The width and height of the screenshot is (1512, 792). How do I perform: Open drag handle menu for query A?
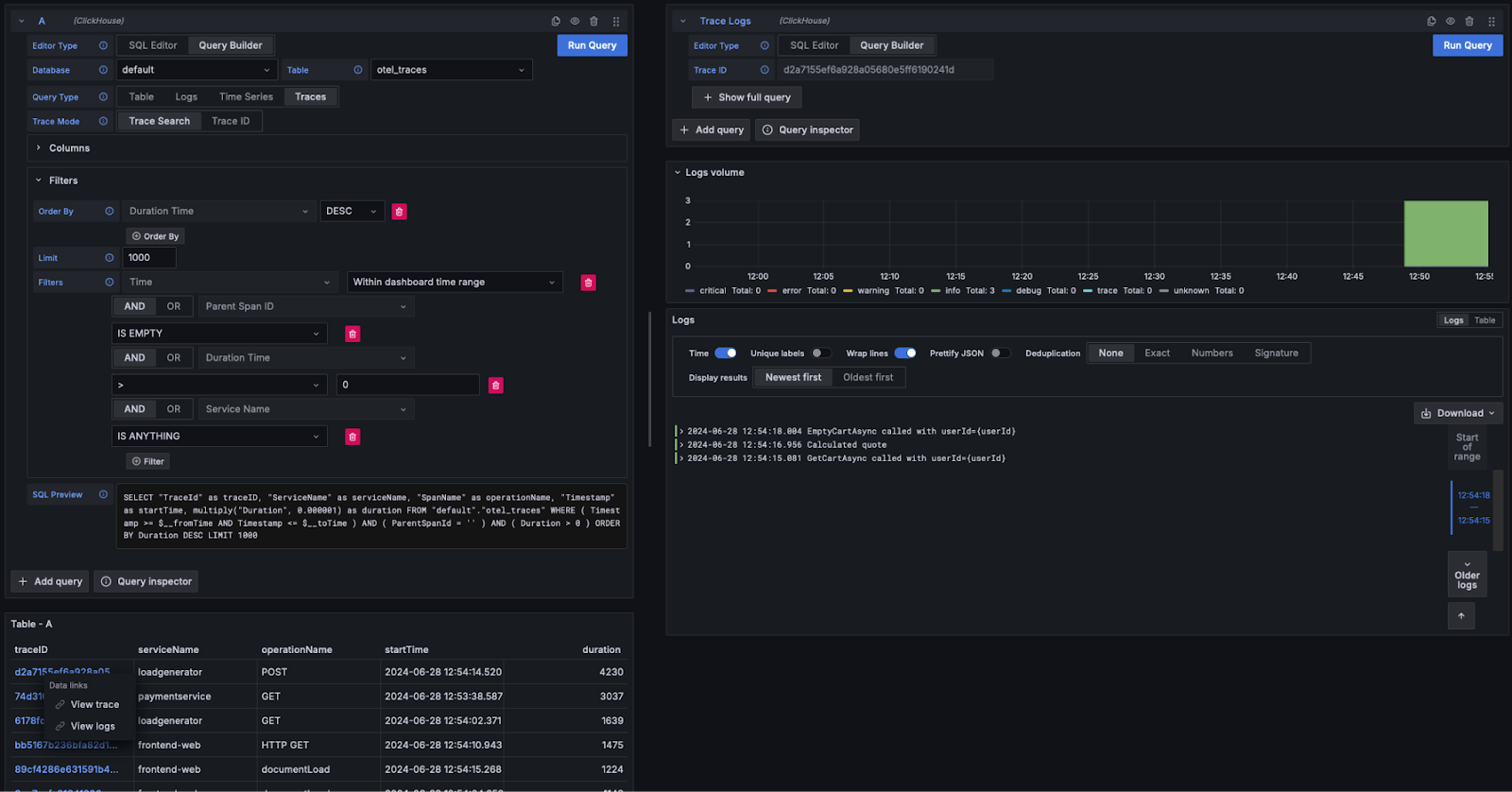[616, 21]
